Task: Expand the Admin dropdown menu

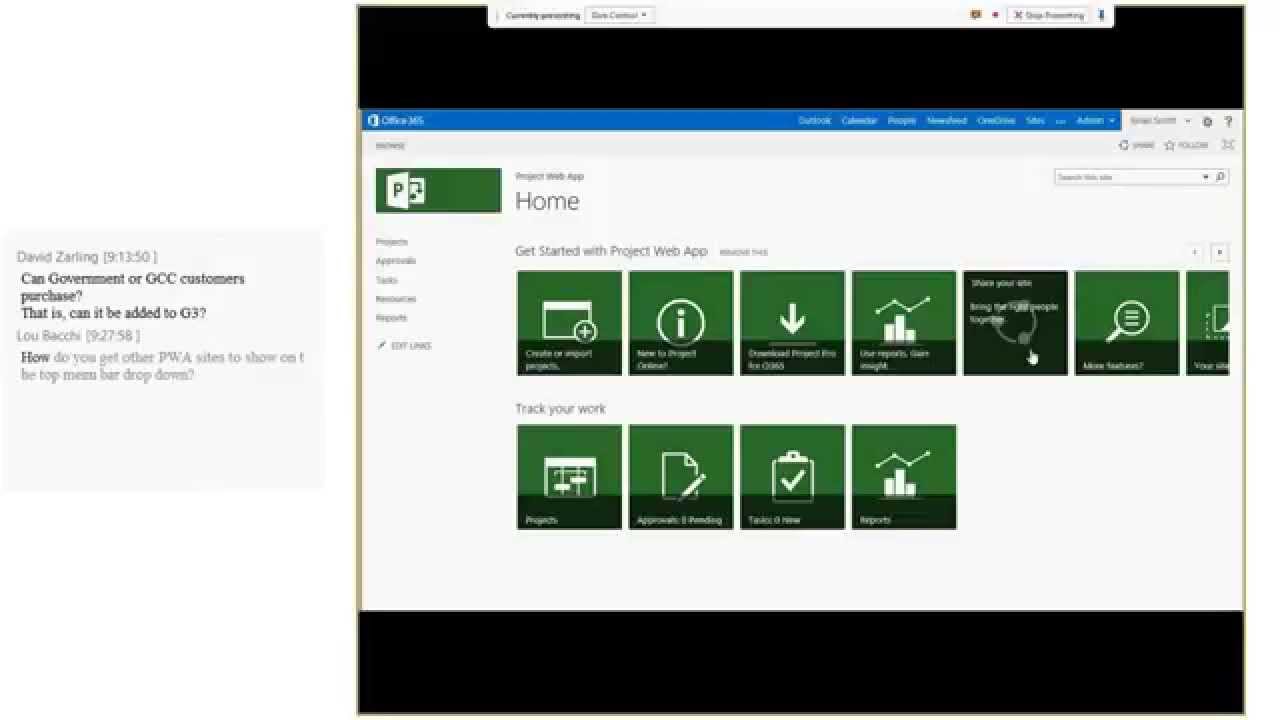Action: [1095, 121]
